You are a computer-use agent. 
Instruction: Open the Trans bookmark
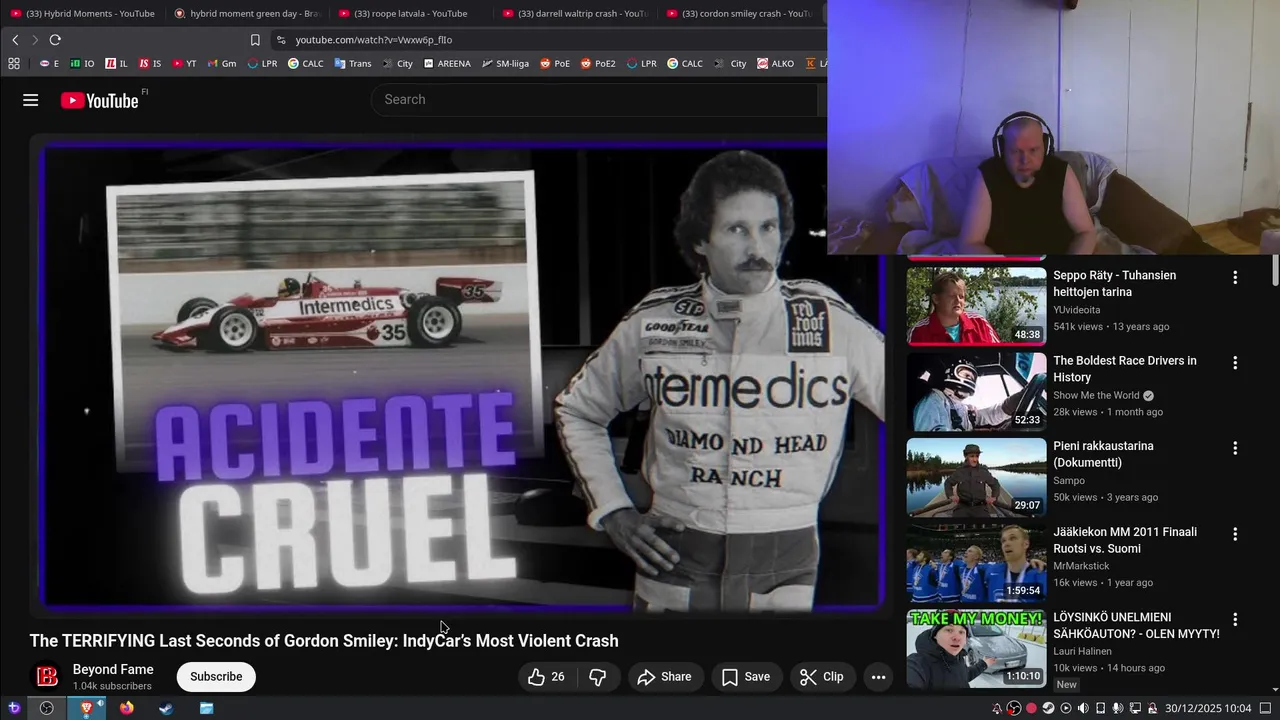[x=353, y=63]
